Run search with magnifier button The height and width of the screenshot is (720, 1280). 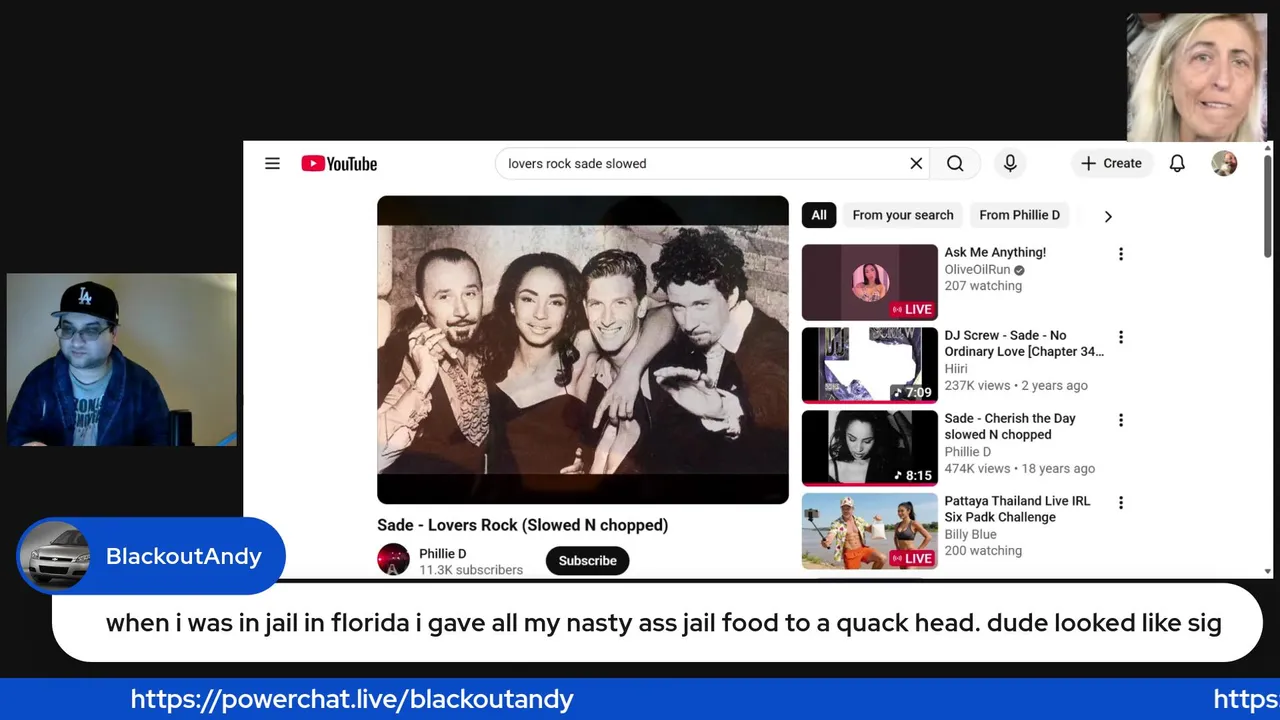(x=955, y=163)
